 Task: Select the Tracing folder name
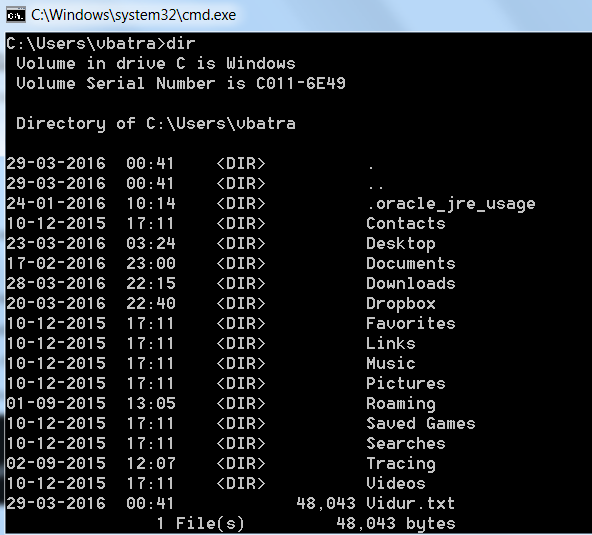pyautogui.click(x=401, y=464)
